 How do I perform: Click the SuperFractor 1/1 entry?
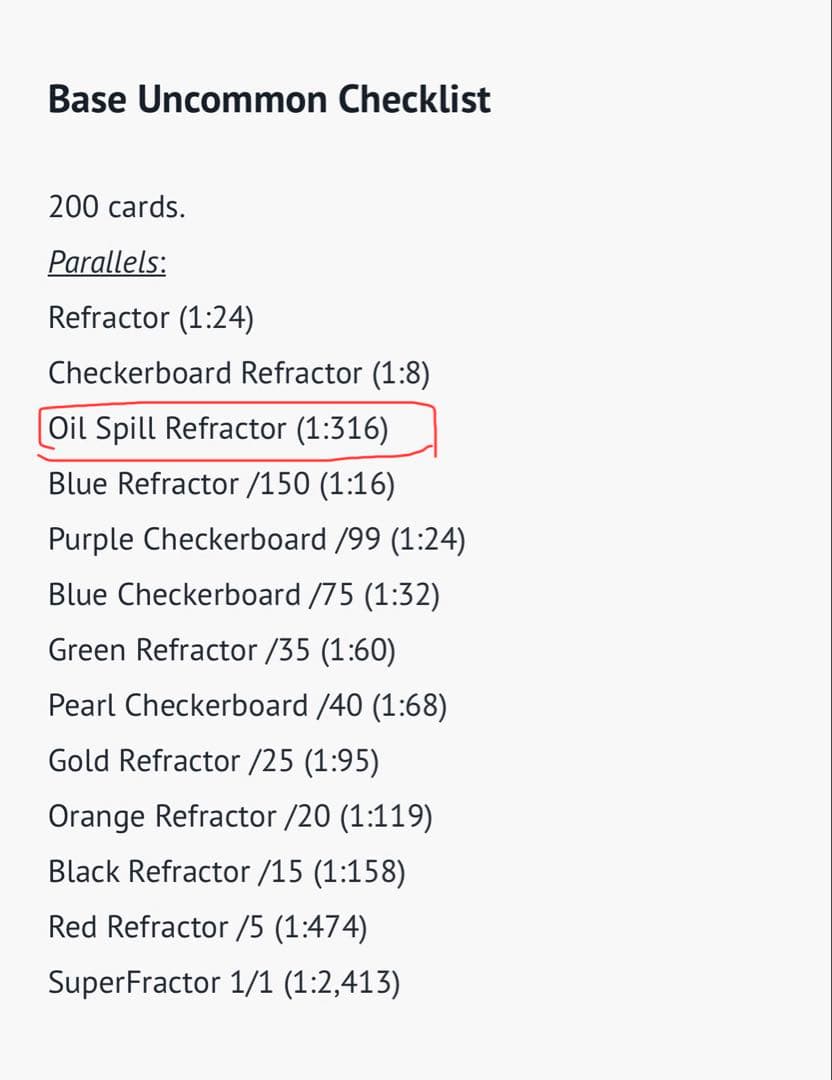click(x=225, y=983)
